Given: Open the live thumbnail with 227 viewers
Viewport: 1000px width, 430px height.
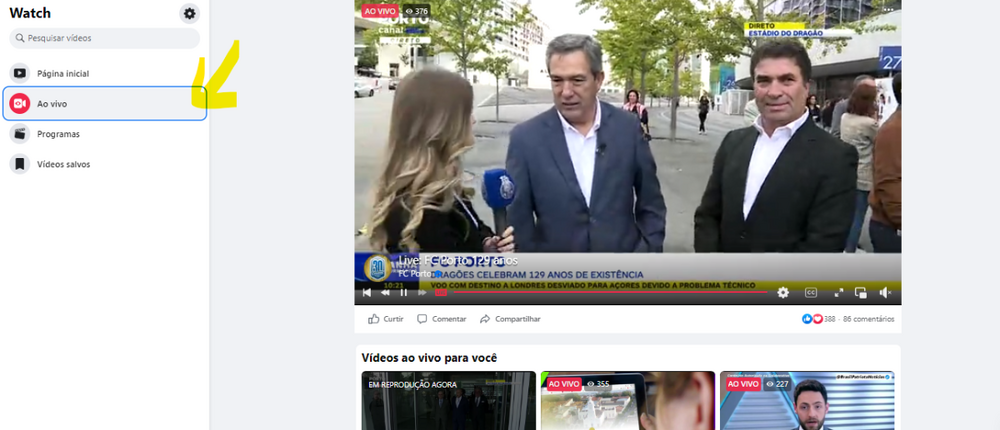Looking at the screenshot, I should tap(807, 401).
